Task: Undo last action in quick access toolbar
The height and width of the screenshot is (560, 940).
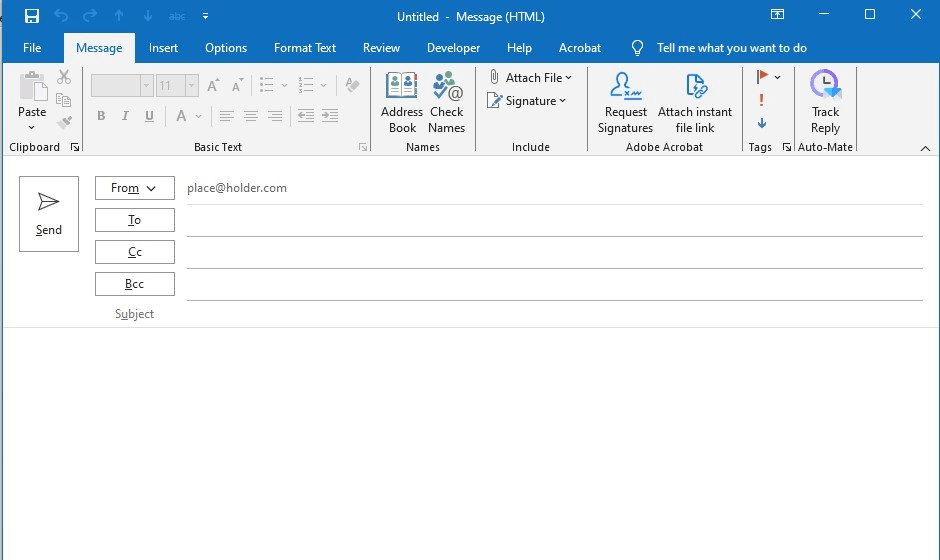Action: (x=61, y=16)
